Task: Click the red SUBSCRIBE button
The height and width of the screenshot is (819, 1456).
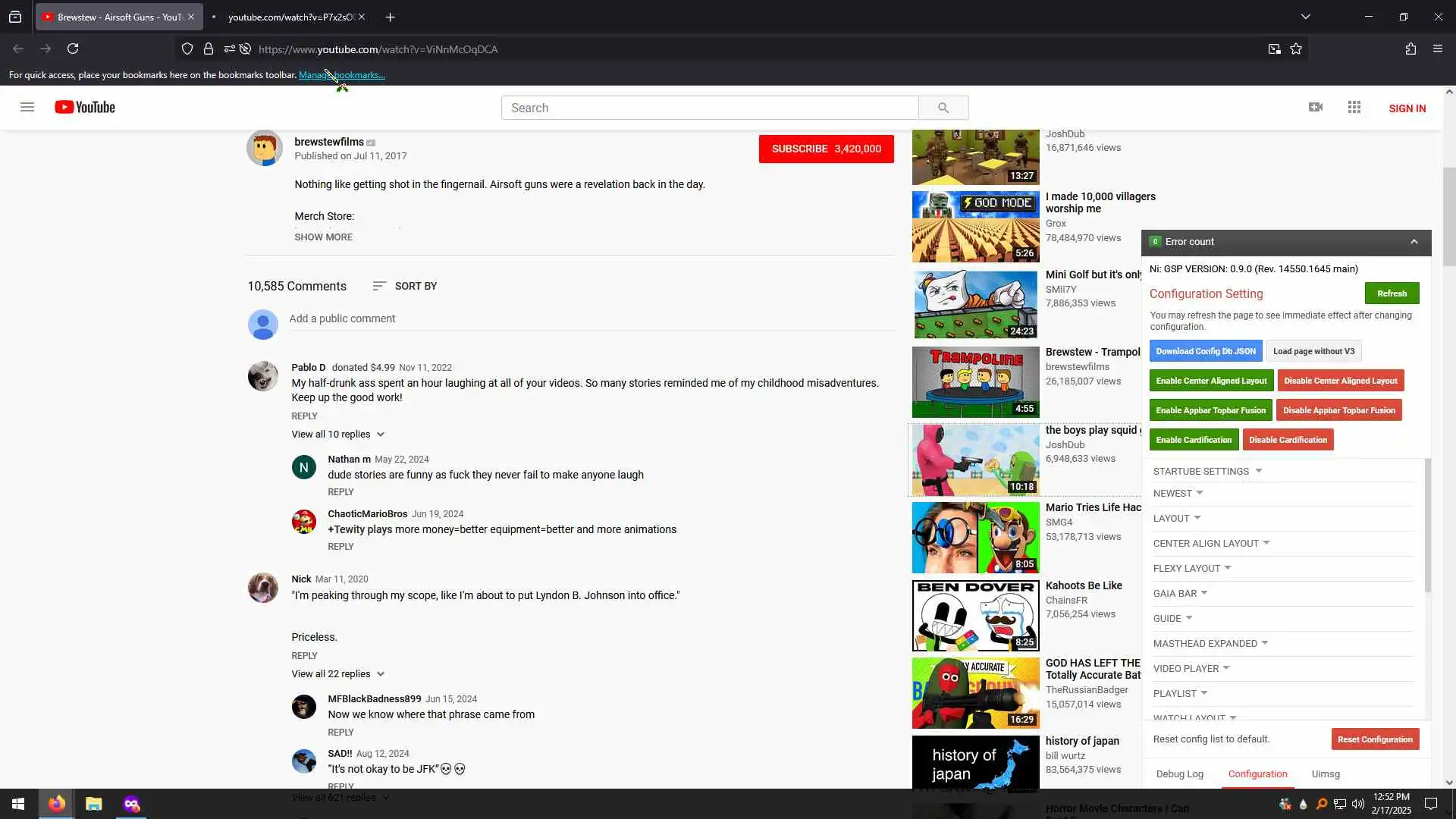Action: [826, 149]
